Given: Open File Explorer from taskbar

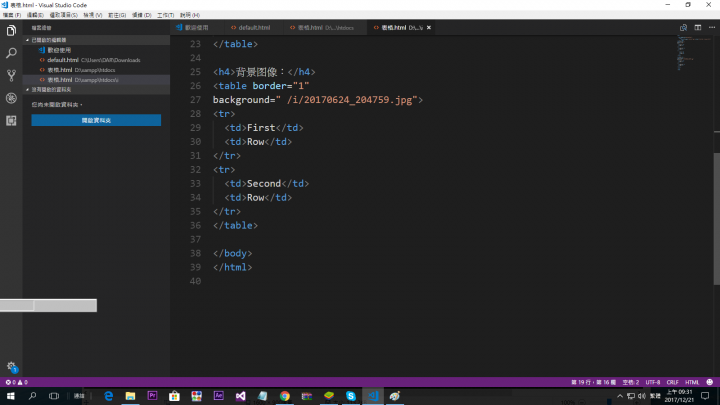Looking at the screenshot, I should click(130, 396).
